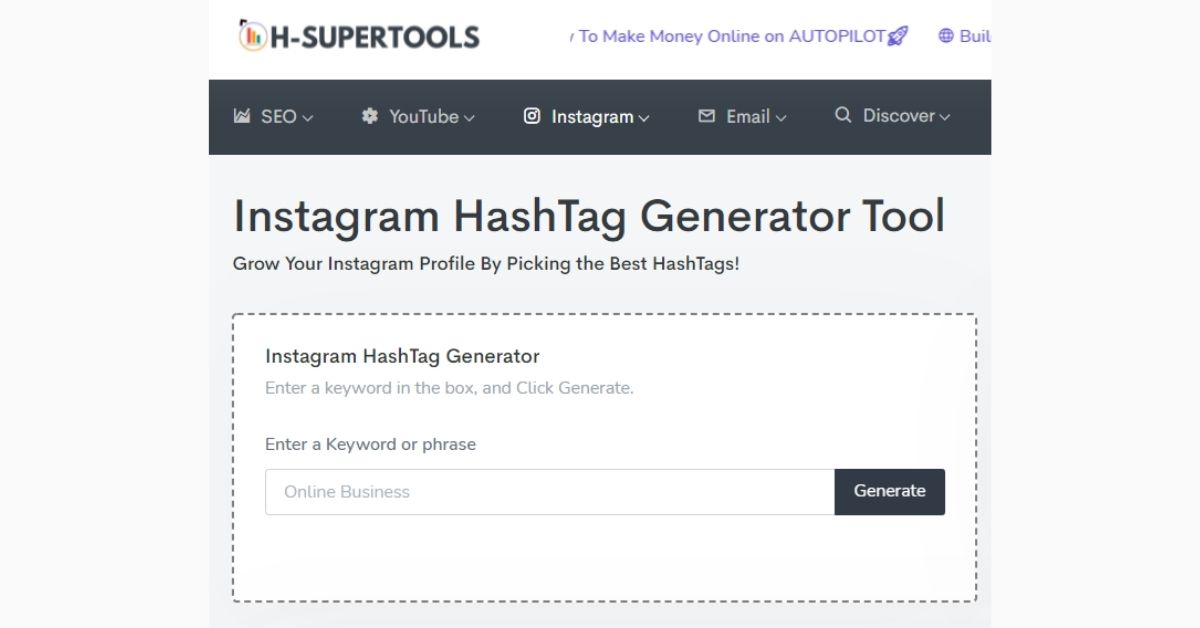Click the YouTube gear icon
Image resolution: width=1200 pixels, height=628 pixels.
[370, 116]
